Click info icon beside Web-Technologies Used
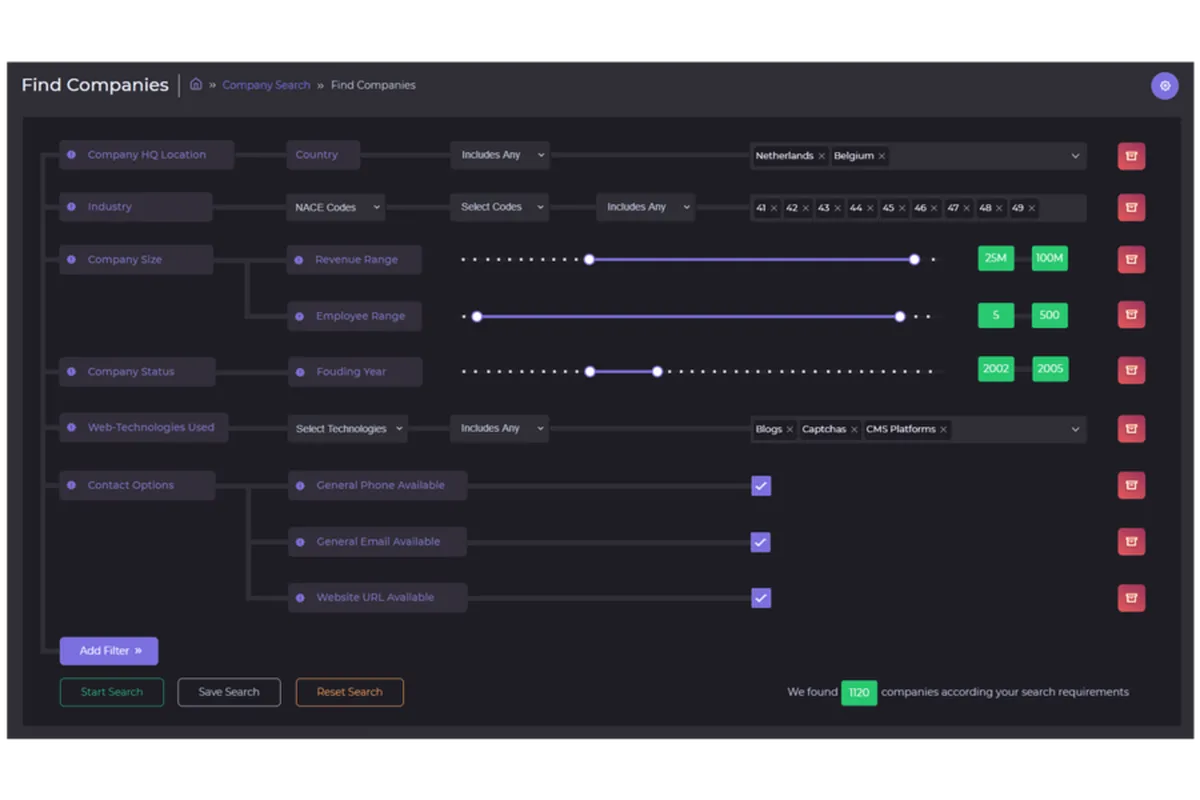This screenshot has width=1200, height=800. 71,428
